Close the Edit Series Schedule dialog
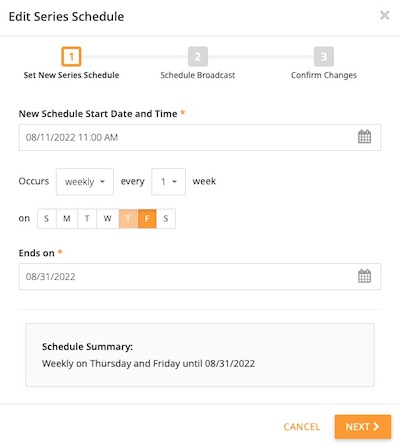 [385, 15]
